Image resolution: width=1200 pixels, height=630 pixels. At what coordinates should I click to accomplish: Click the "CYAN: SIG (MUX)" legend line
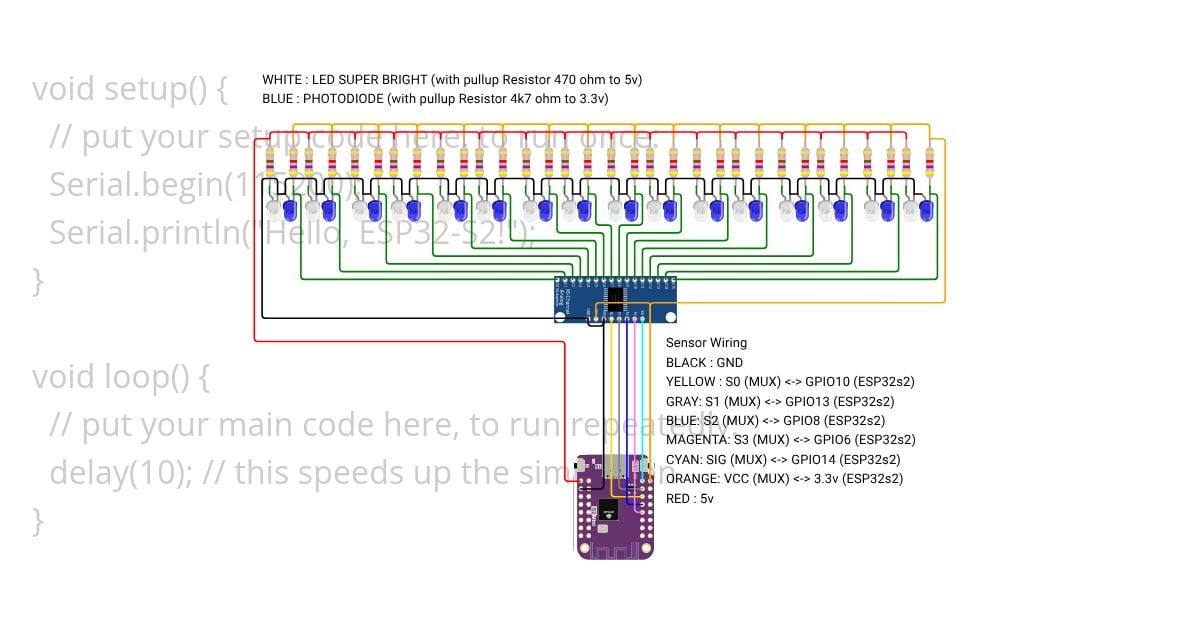[782, 459]
